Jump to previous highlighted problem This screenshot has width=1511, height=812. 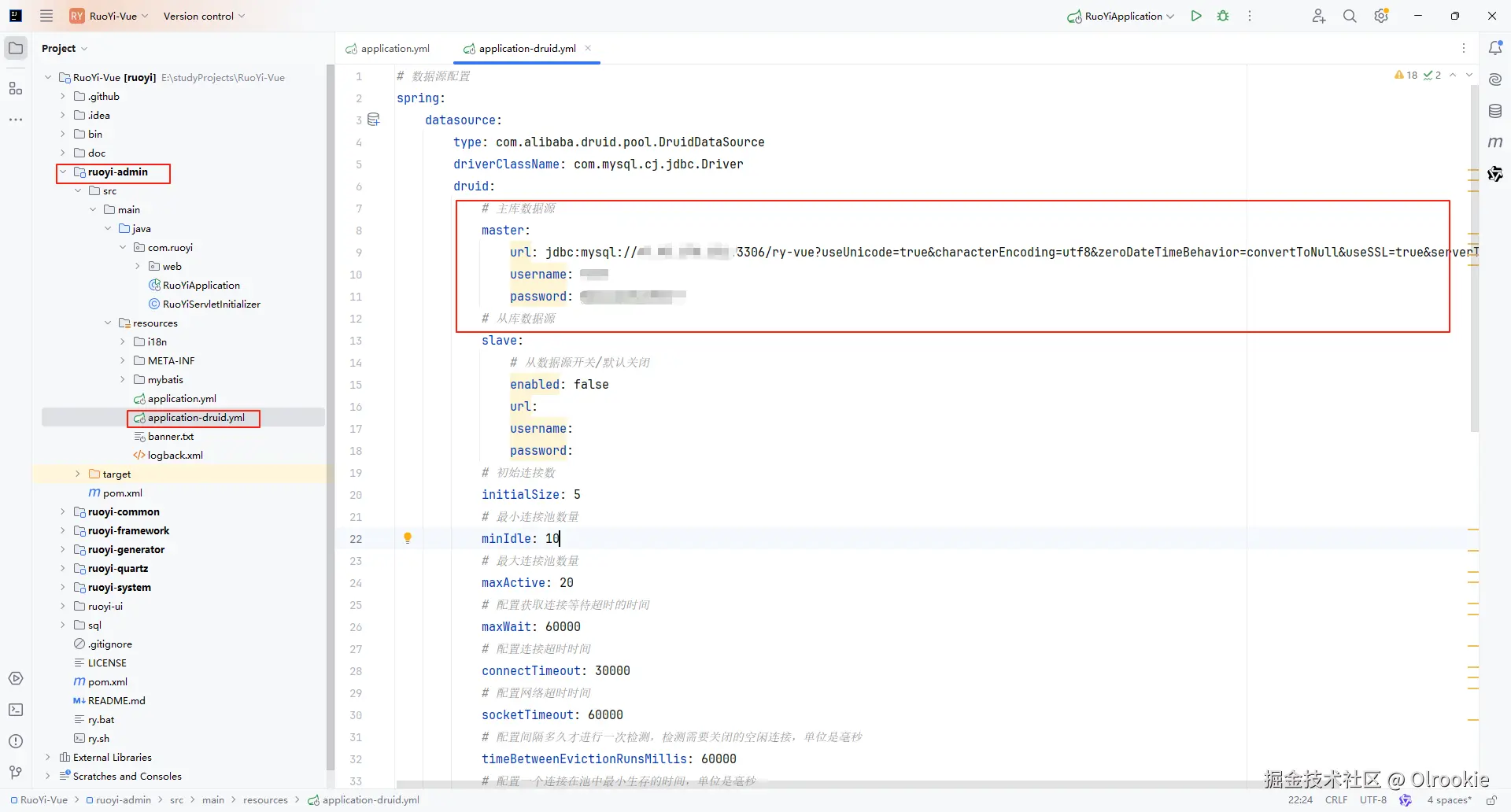(1453, 76)
